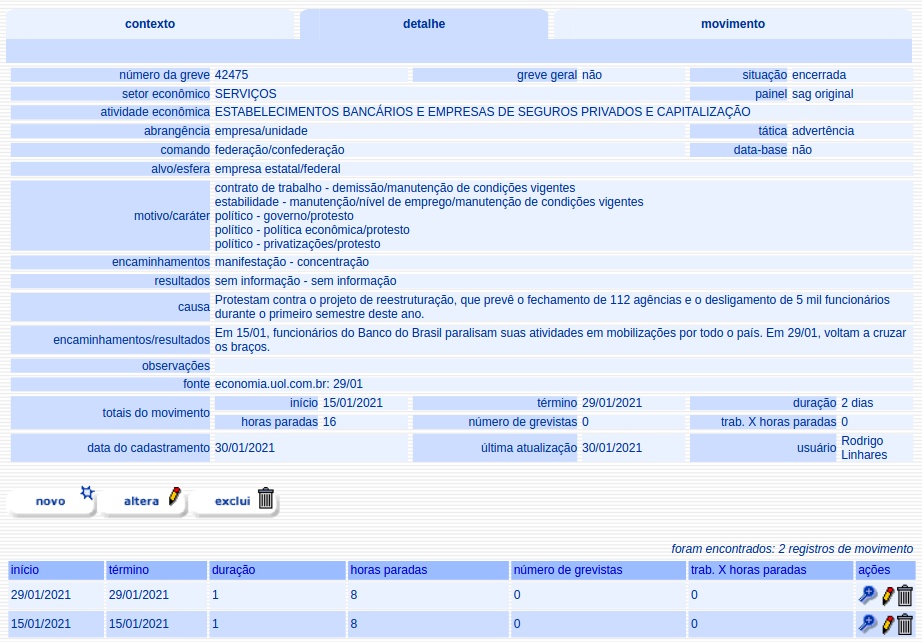Click the SERVIÇOS economic sector value
The height and width of the screenshot is (642, 922).
coord(245,94)
